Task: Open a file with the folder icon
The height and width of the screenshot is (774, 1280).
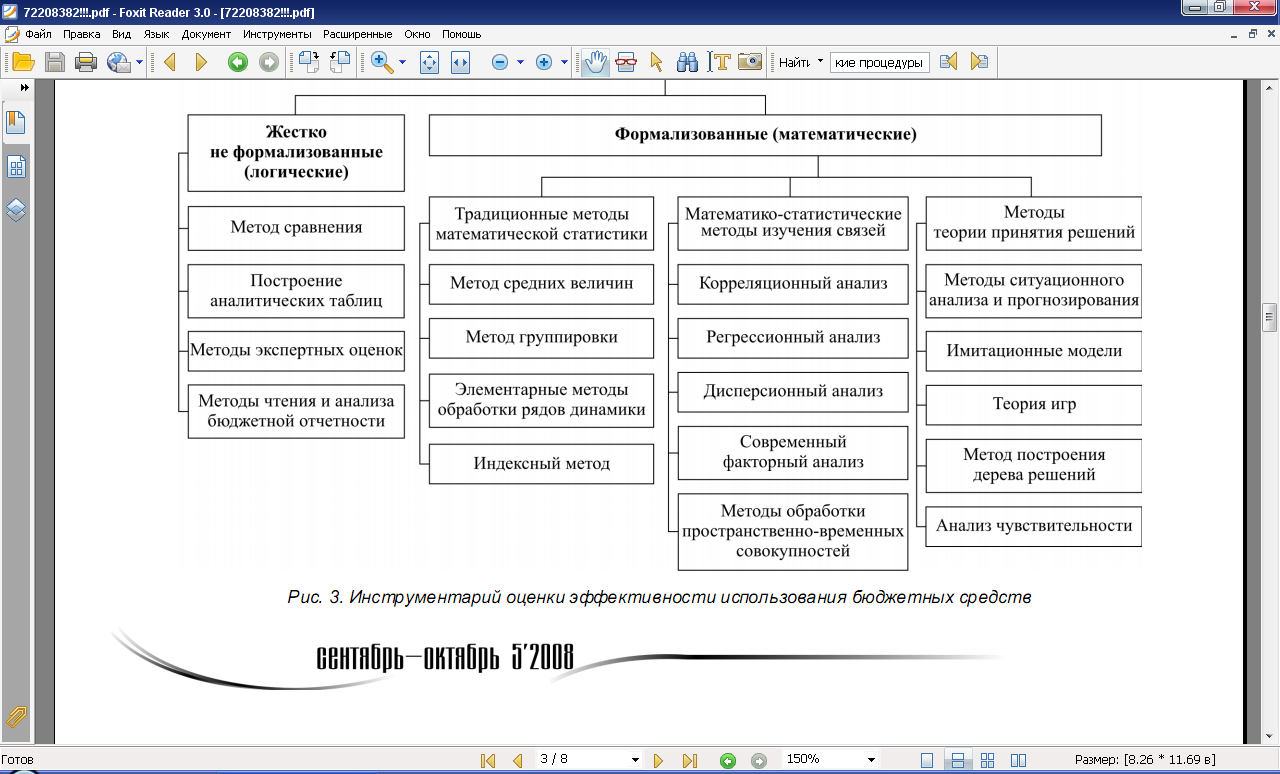Action: [x=22, y=62]
